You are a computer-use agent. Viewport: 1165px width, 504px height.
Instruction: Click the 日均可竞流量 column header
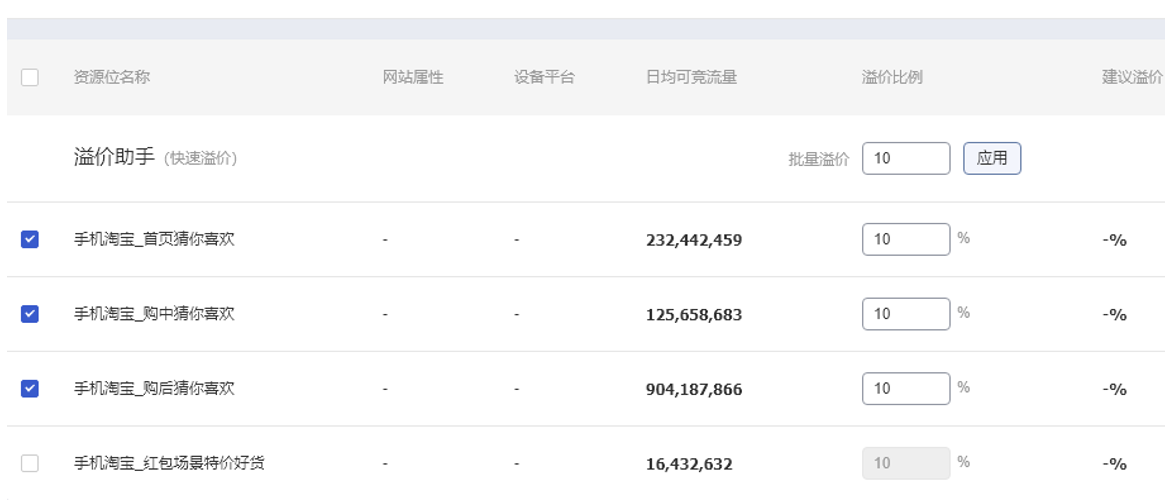[692, 77]
